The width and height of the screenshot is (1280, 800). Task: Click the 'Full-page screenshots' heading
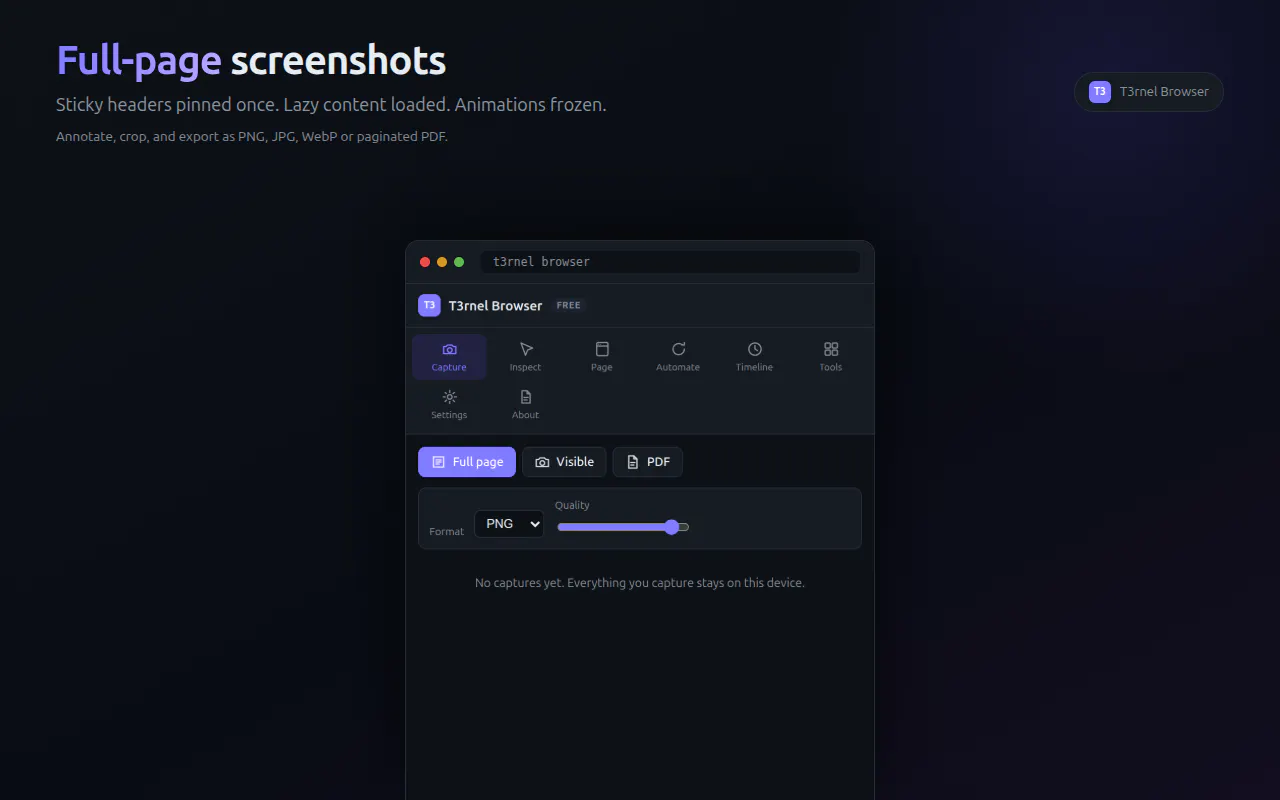[x=251, y=61]
